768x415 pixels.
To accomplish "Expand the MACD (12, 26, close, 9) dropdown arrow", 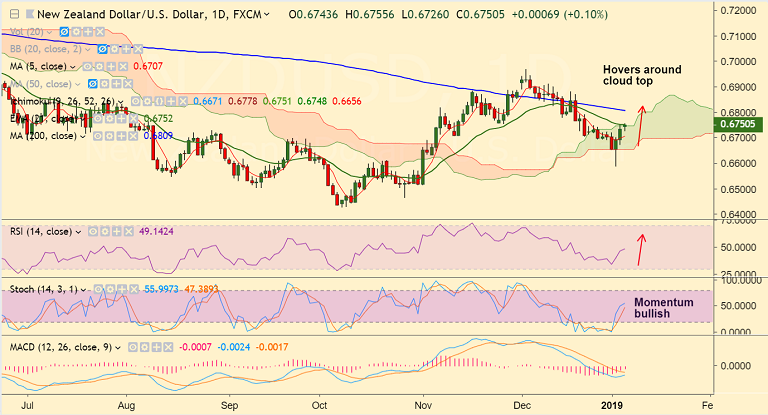I will pos(118,348).
